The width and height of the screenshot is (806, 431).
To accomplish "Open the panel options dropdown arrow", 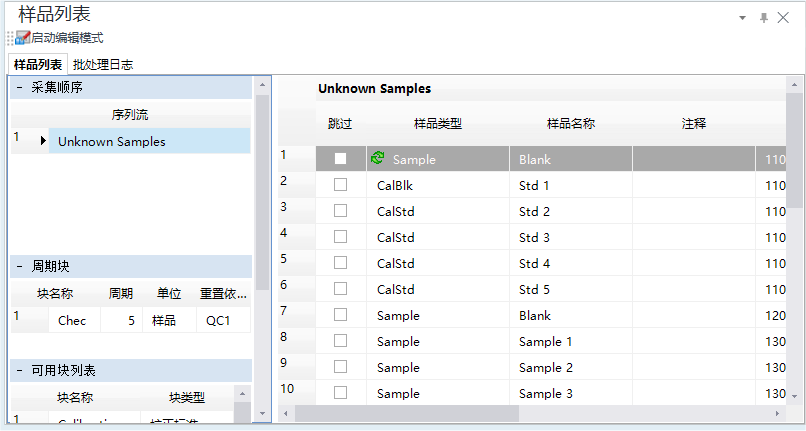I will pyautogui.click(x=742, y=18).
